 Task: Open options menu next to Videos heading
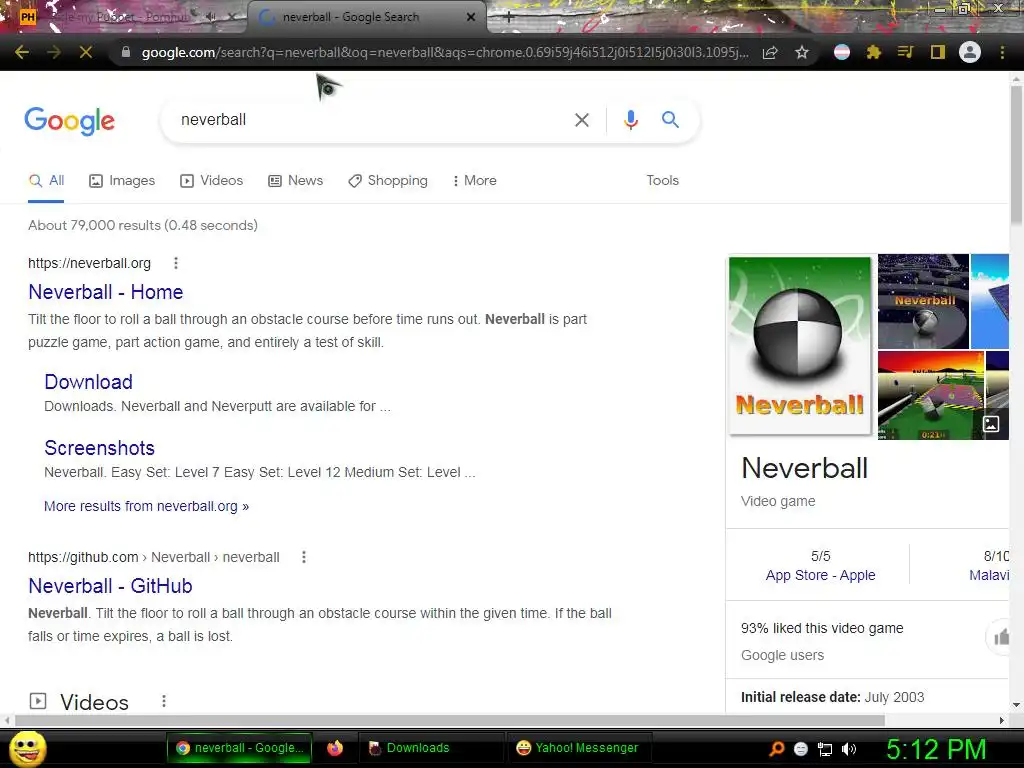point(164,701)
